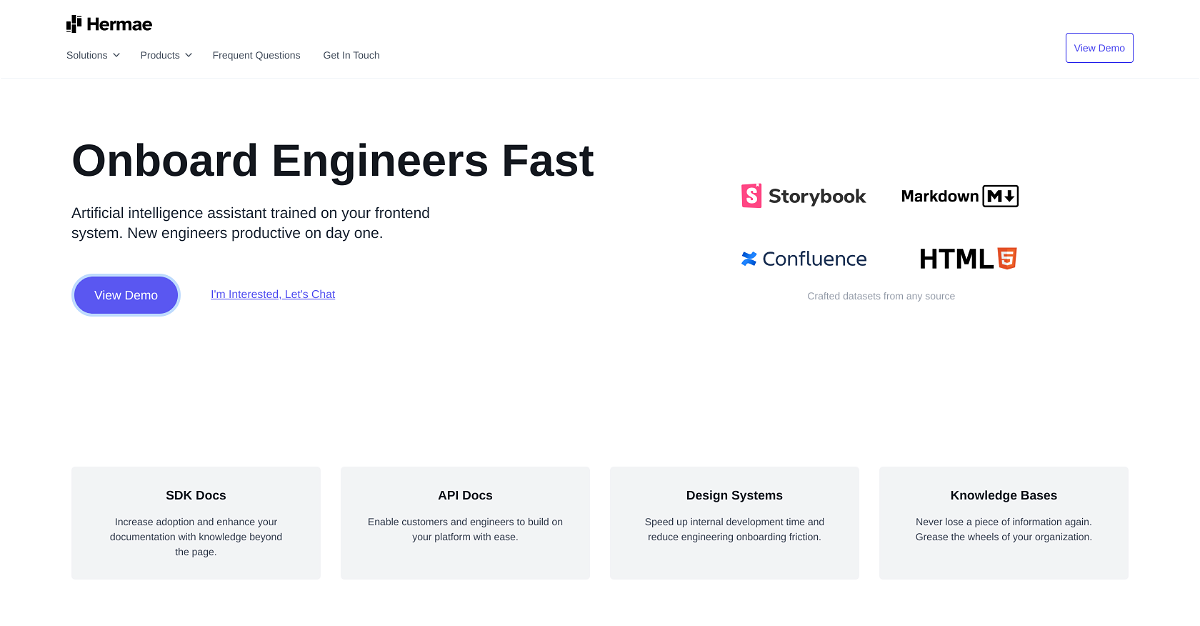Expand the Products dropdown chevron

(188, 56)
